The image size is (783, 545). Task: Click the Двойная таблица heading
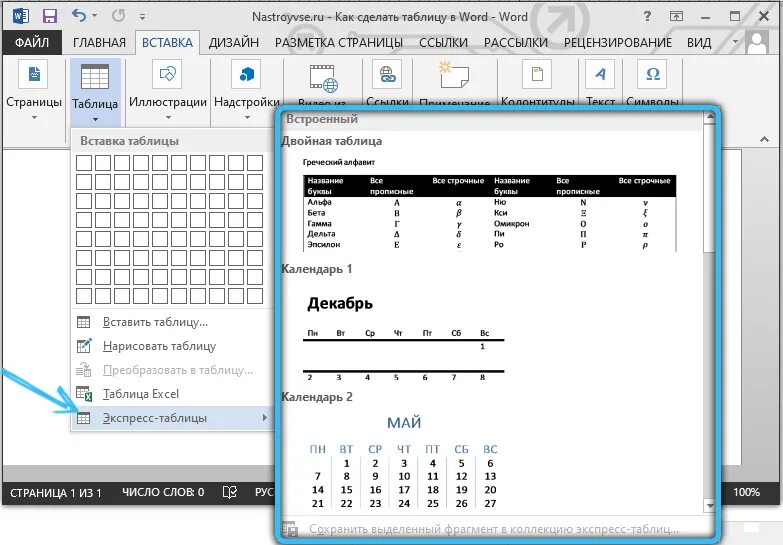332,141
